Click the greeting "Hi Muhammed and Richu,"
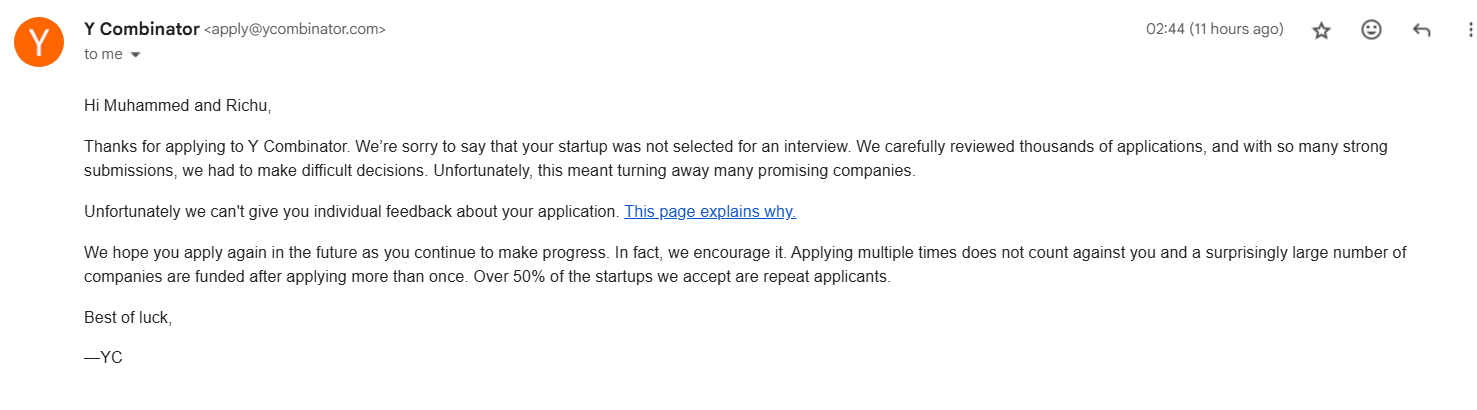 pos(178,105)
